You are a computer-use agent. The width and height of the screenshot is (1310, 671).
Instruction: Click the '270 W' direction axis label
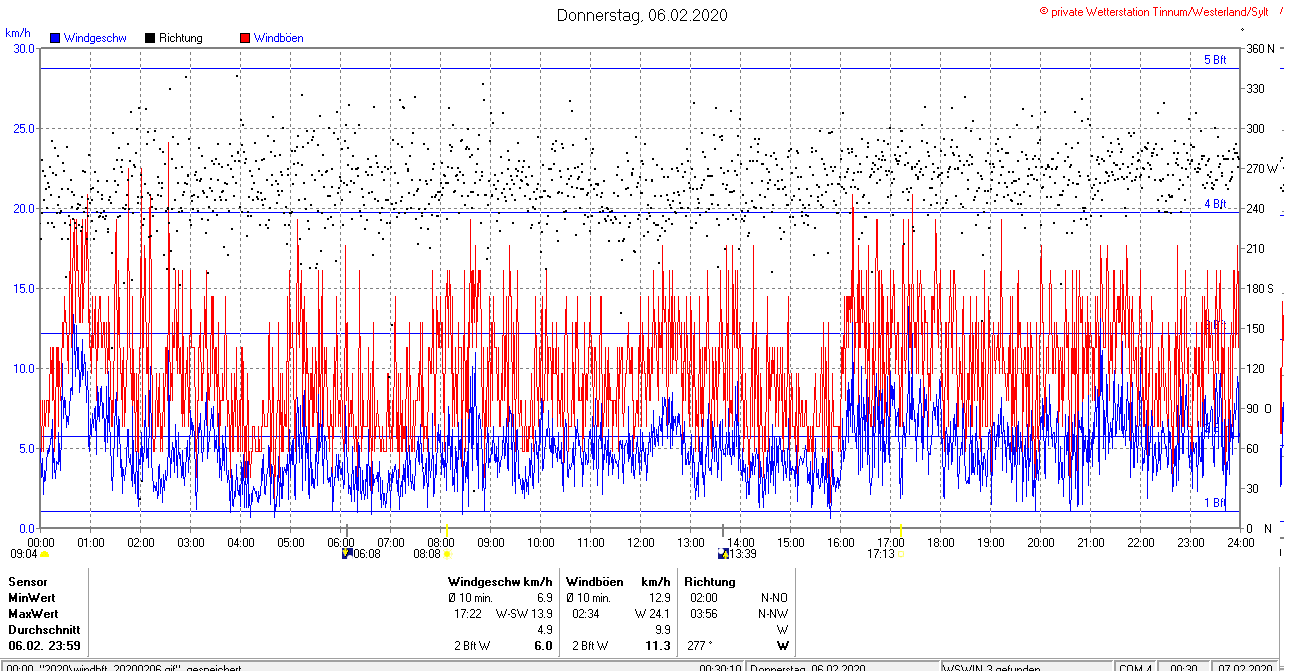pyautogui.click(x=1261, y=169)
